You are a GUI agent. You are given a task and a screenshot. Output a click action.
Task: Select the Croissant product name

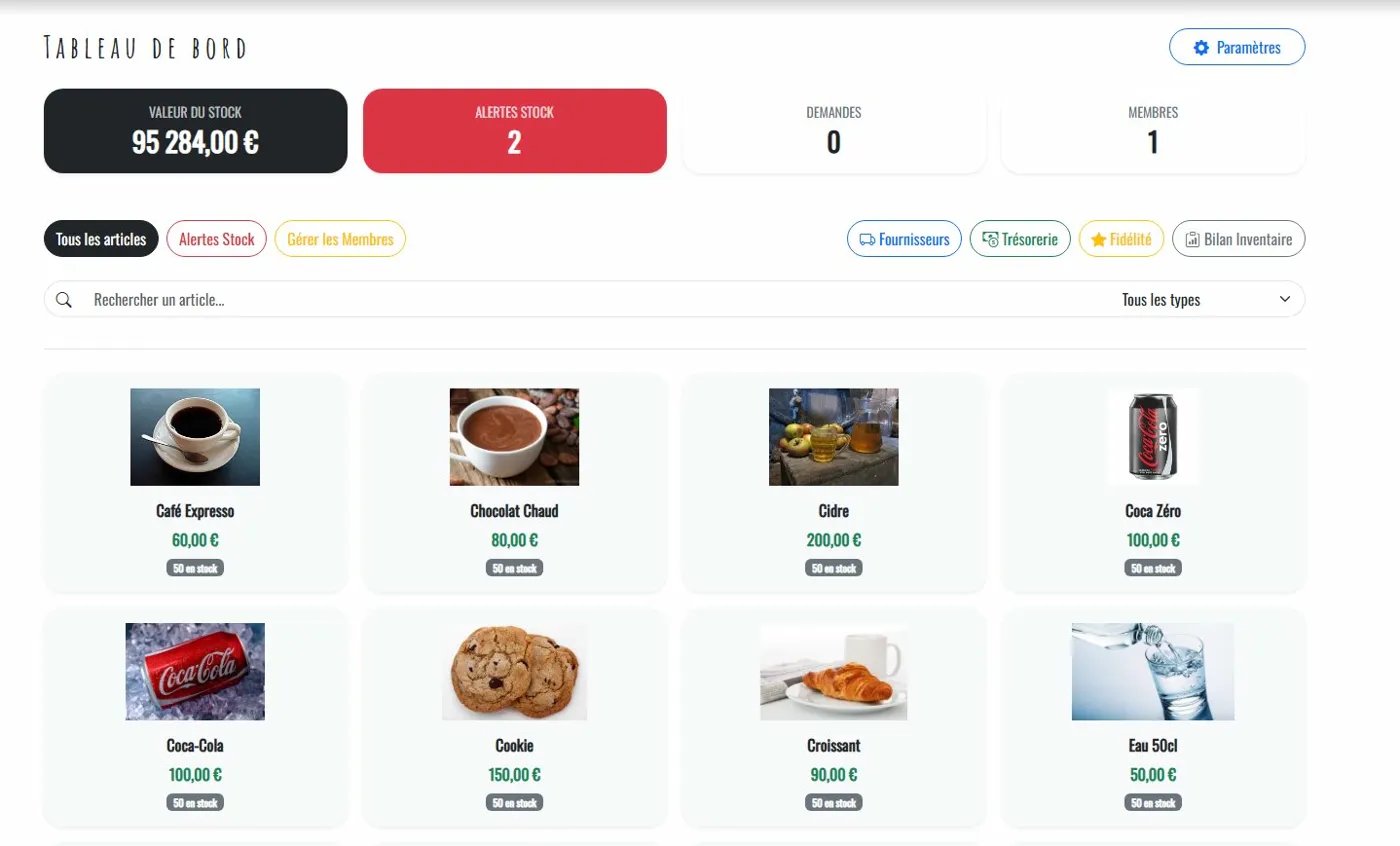click(833, 746)
